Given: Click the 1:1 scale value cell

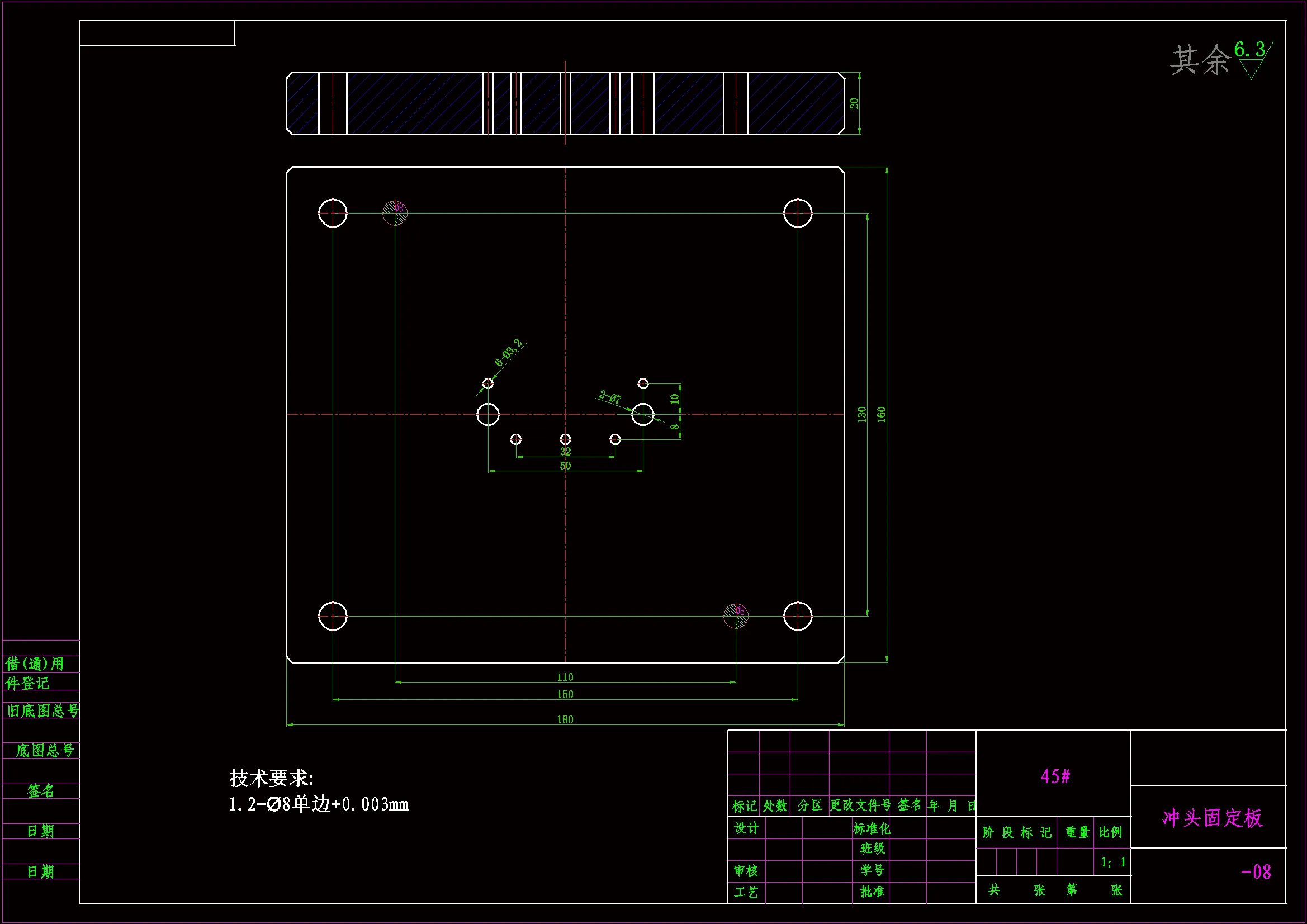Looking at the screenshot, I should [1113, 863].
